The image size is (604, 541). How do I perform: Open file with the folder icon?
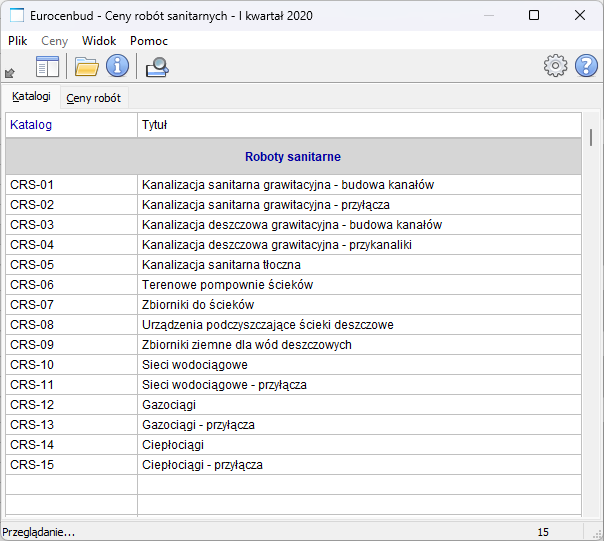(x=87, y=67)
